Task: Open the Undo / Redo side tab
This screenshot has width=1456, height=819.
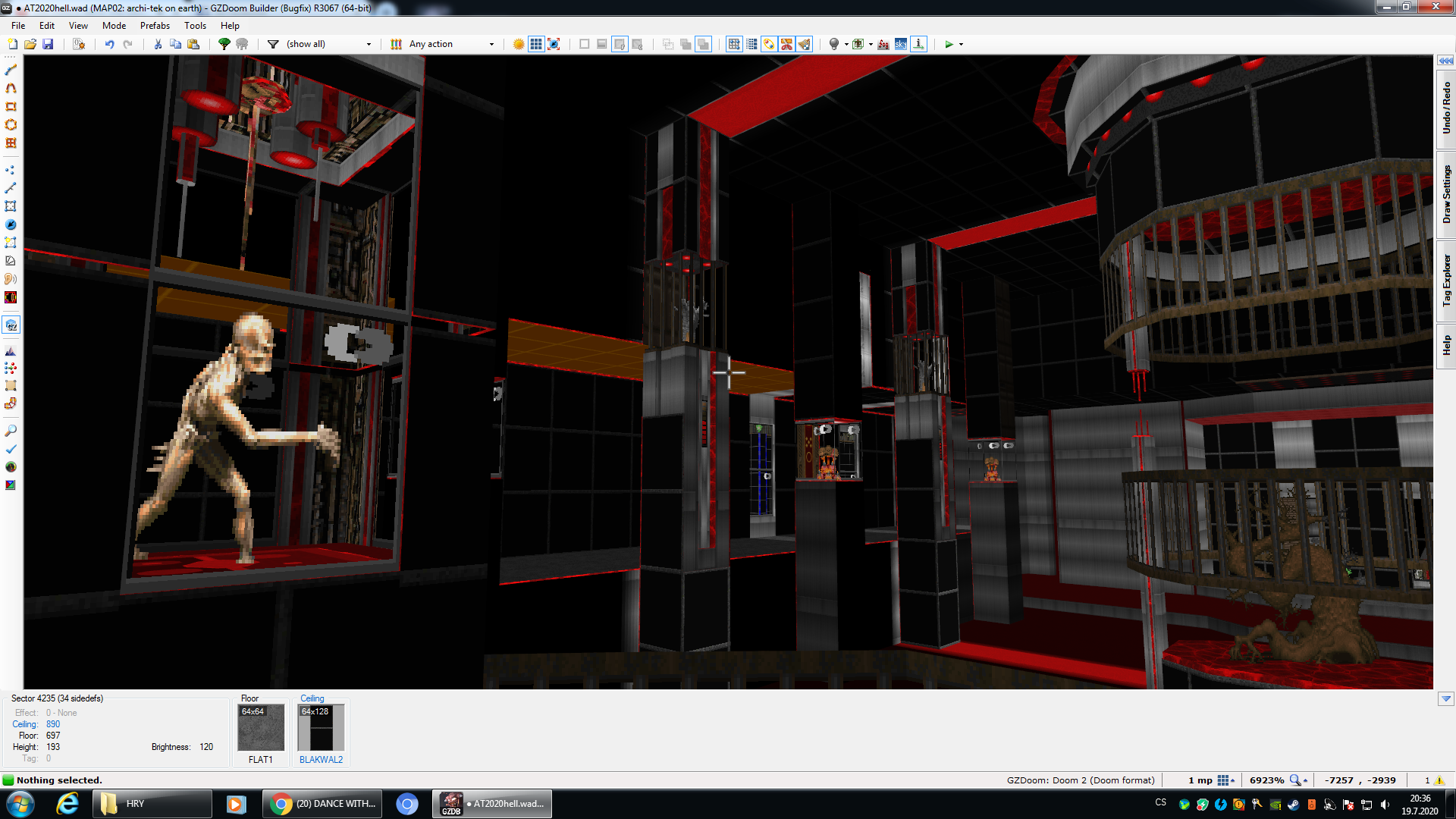Action: click(x=1446, y=108)
